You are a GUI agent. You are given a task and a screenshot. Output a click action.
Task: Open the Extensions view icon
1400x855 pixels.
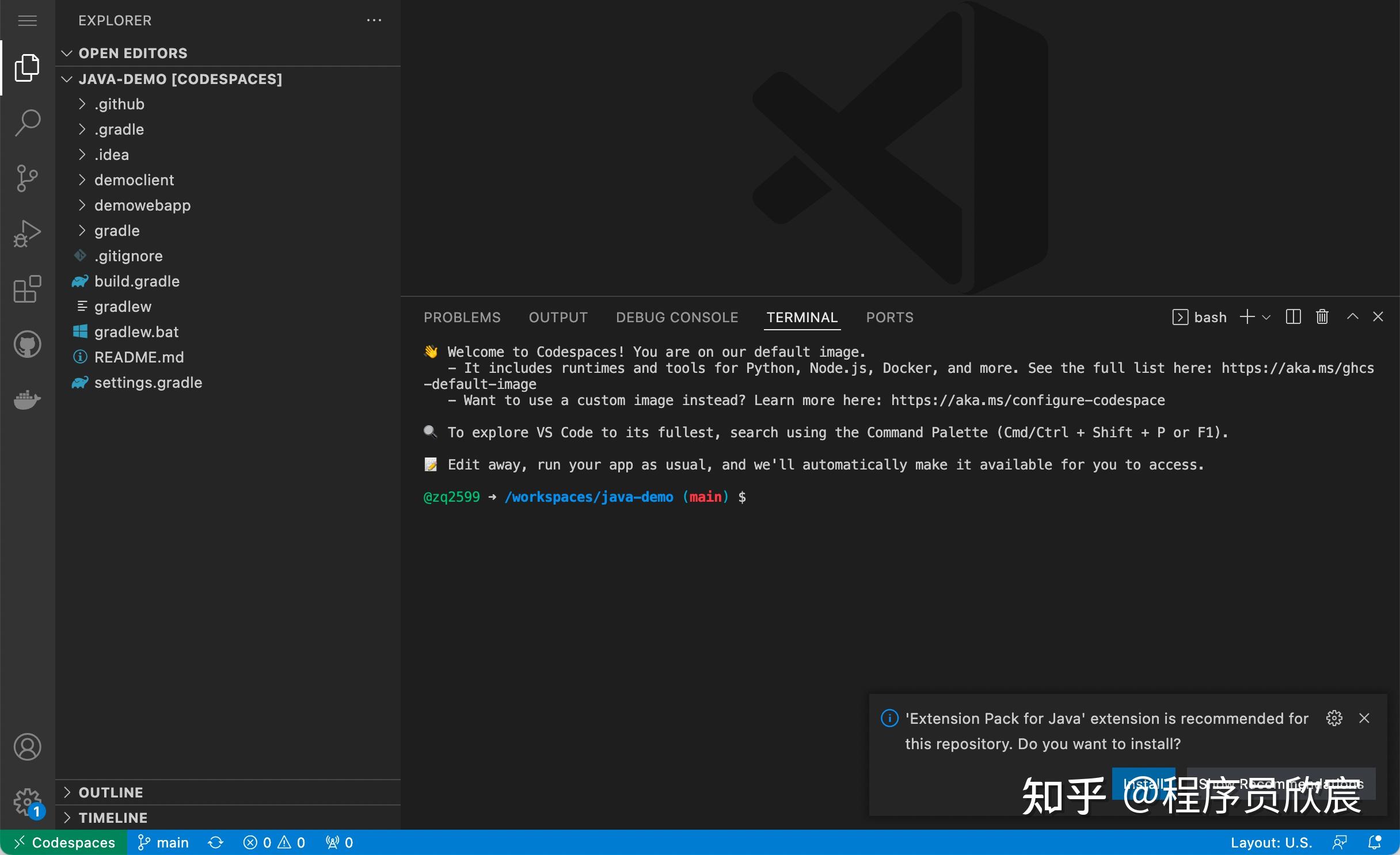[x=27, y=288]
